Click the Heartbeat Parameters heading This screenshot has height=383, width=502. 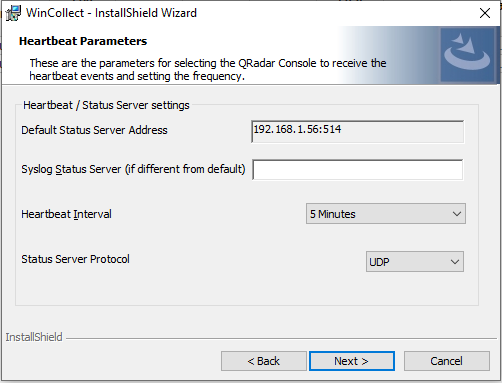point(83,41)
